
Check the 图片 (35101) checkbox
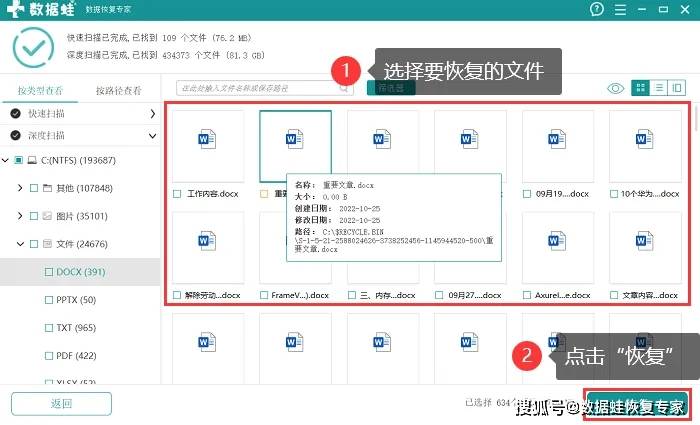33,216
